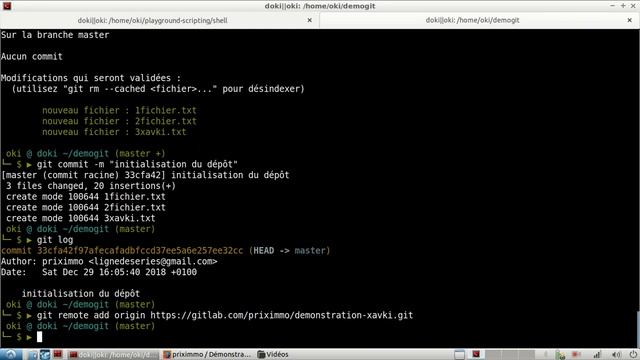
Task: Close the playground-scripting/shell tab
Action: click(309, 20)
